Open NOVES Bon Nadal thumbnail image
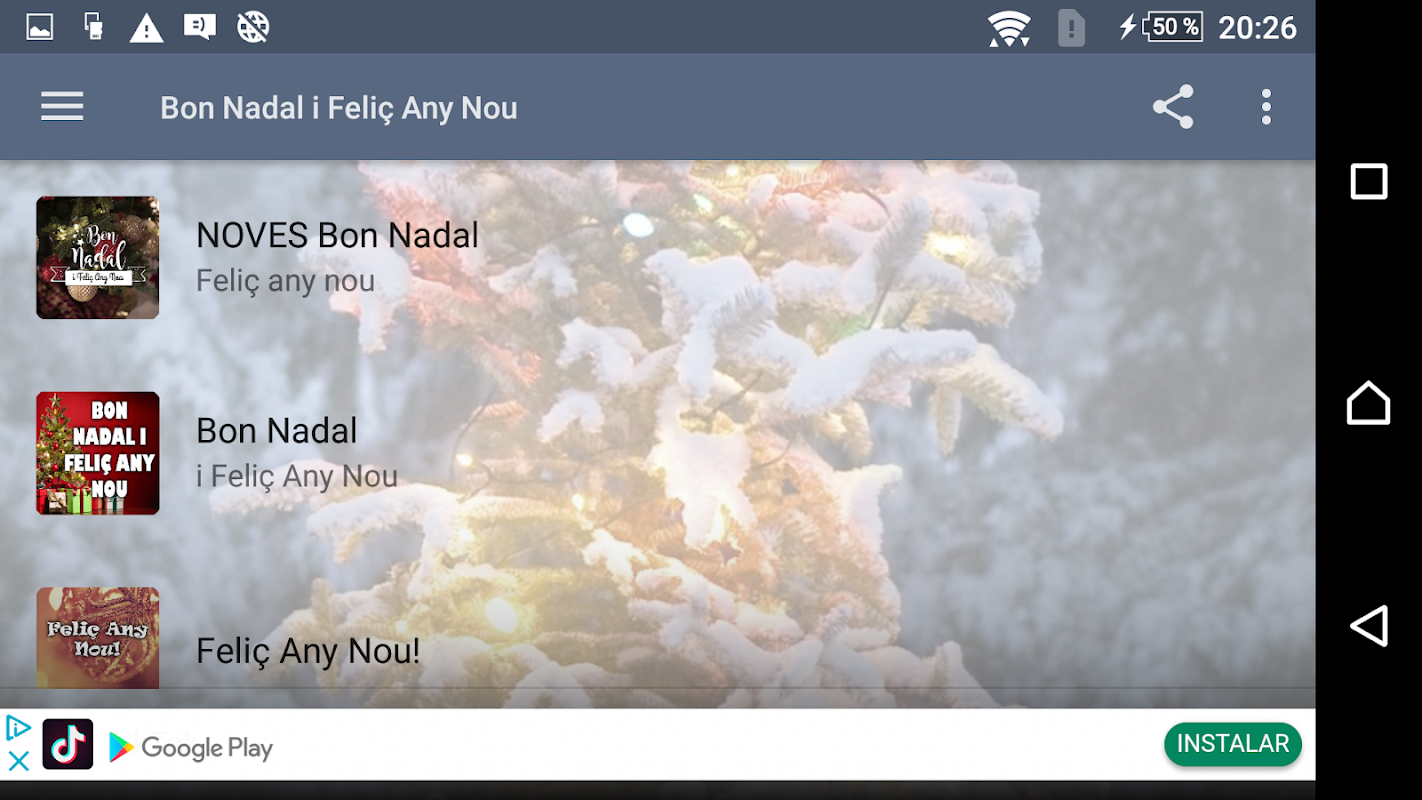The width and height of the screenshot is (1422, 800). pos(98,257)
